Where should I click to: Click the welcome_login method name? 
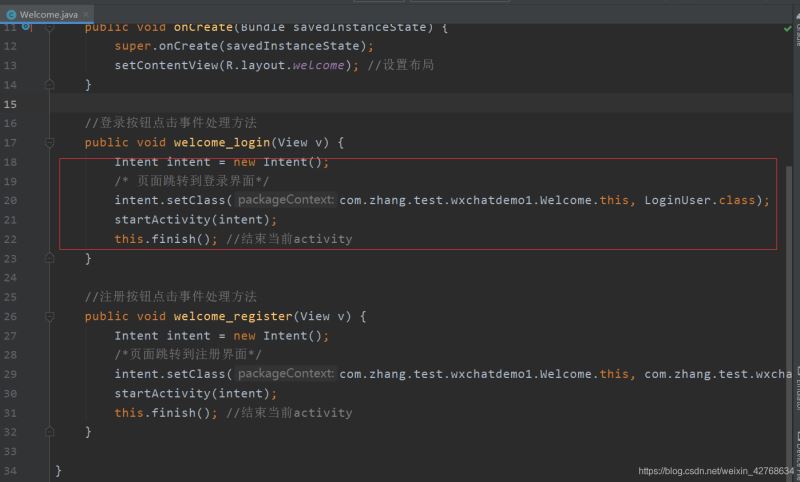coord(221,142)
